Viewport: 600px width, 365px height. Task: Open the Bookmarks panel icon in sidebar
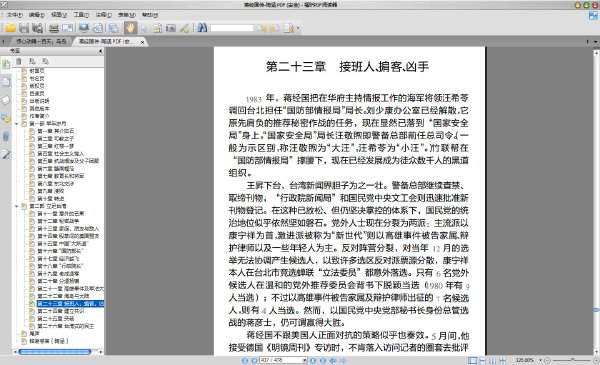pos(6,64)
